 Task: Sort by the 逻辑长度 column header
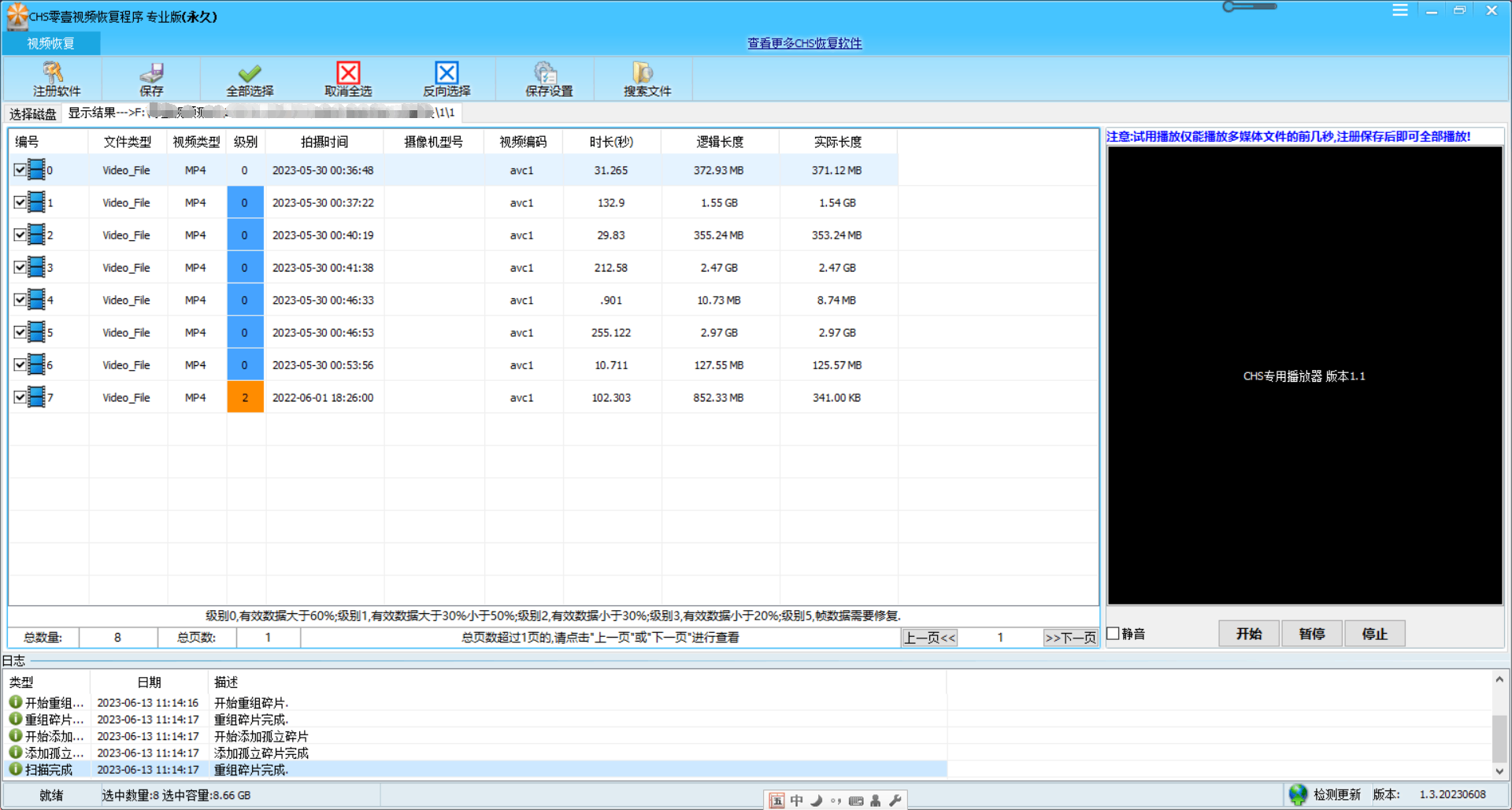[x=720, y=142]
